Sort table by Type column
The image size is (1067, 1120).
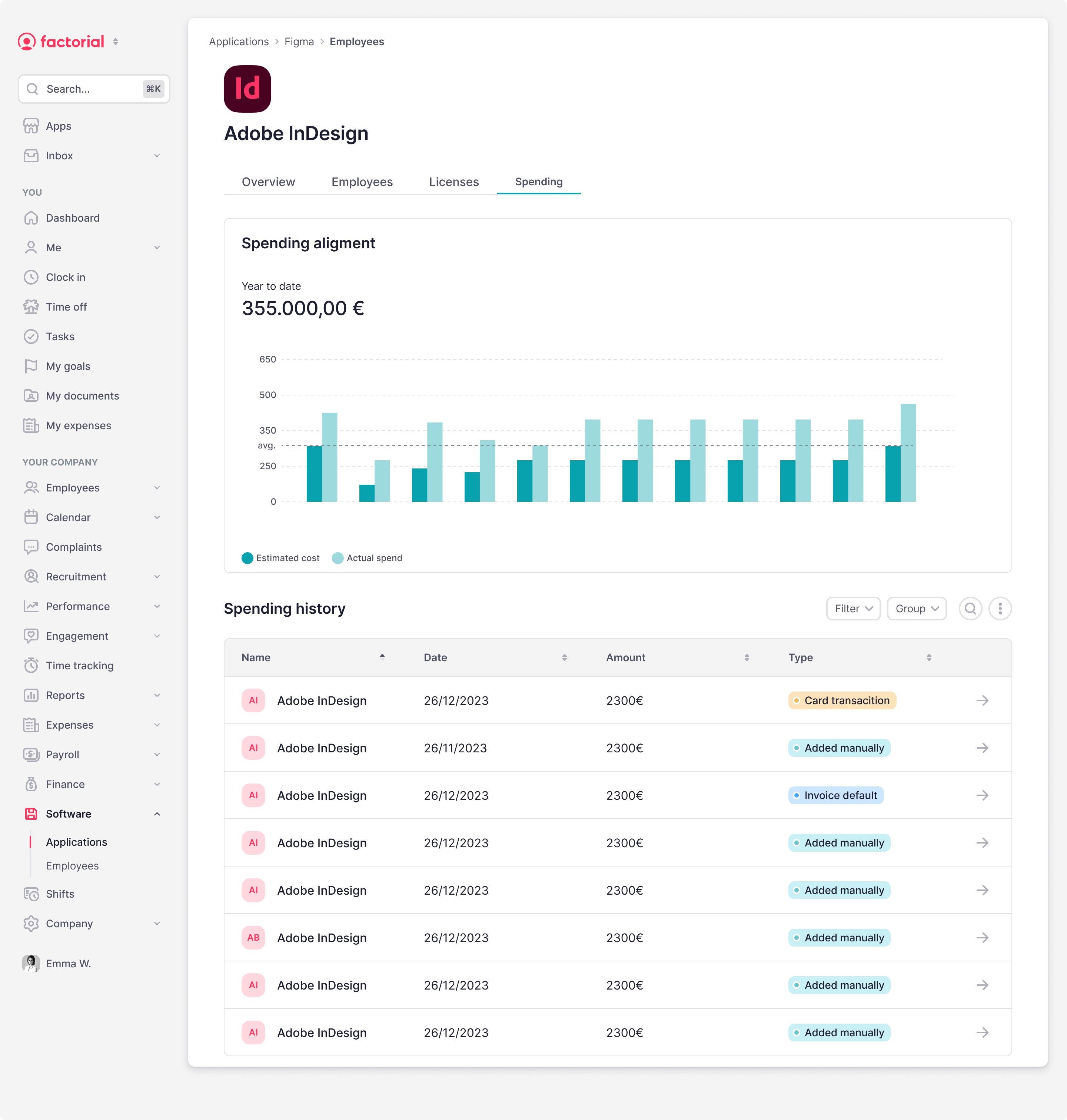point(929,657)
